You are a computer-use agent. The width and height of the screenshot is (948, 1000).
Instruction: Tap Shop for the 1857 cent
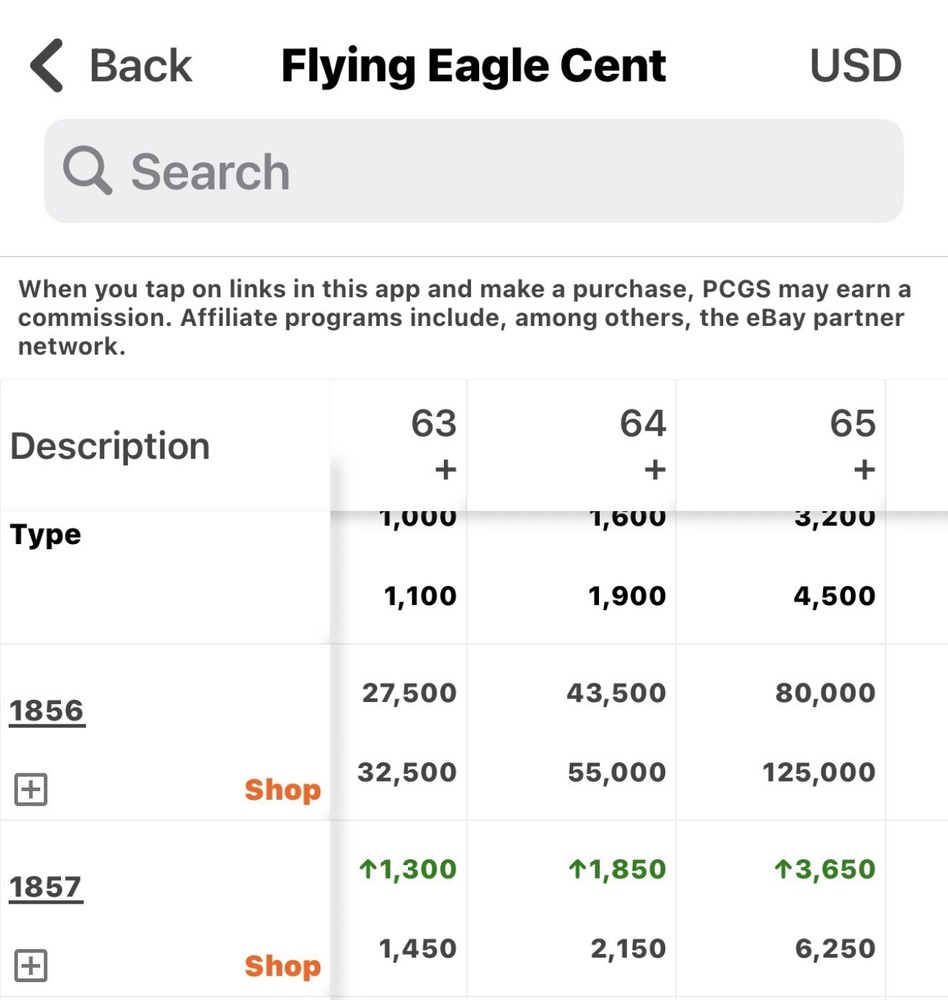pyautogui.click(x=282, y=966)
